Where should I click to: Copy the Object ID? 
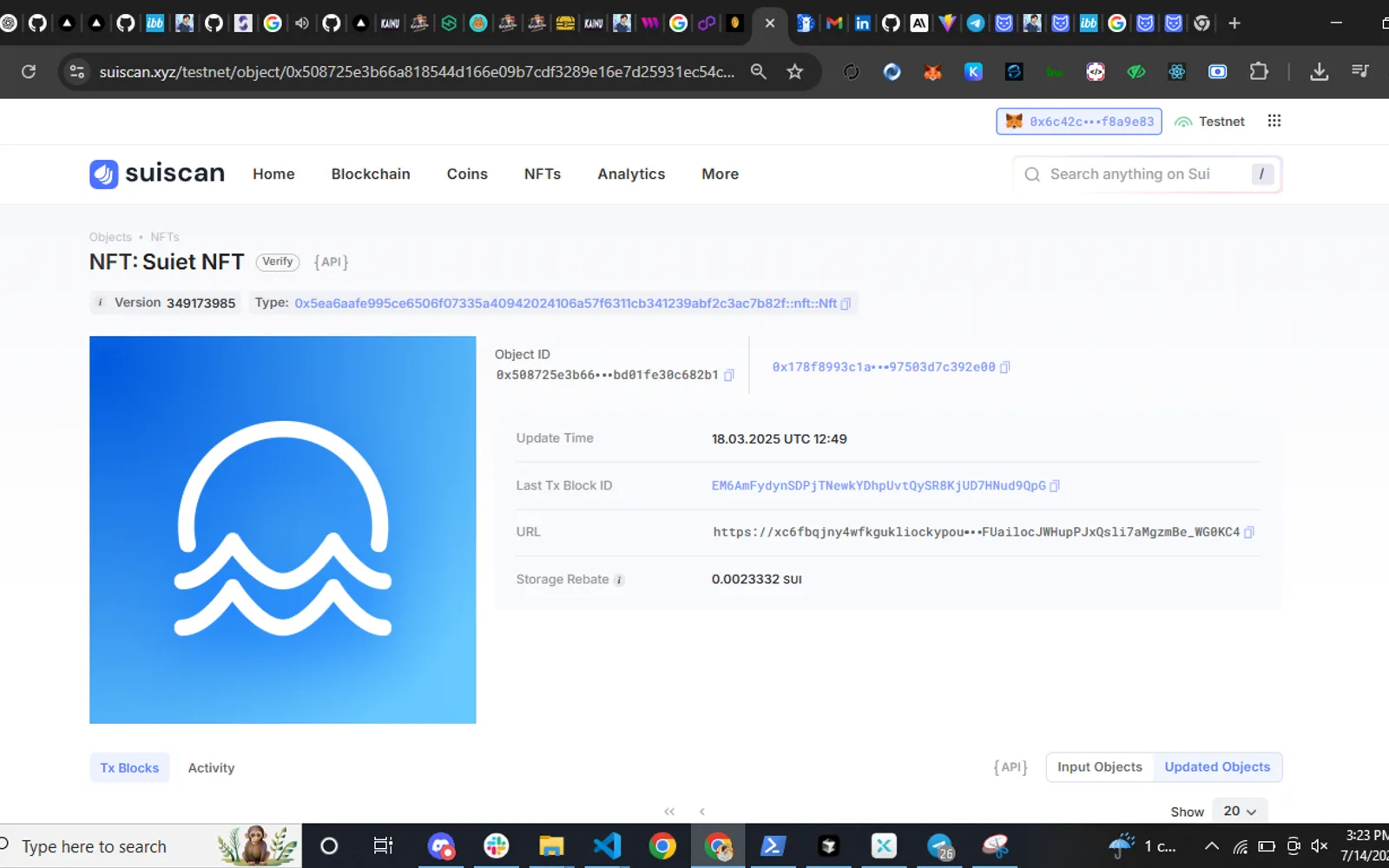pyautogui.click(x=729, y=375)
